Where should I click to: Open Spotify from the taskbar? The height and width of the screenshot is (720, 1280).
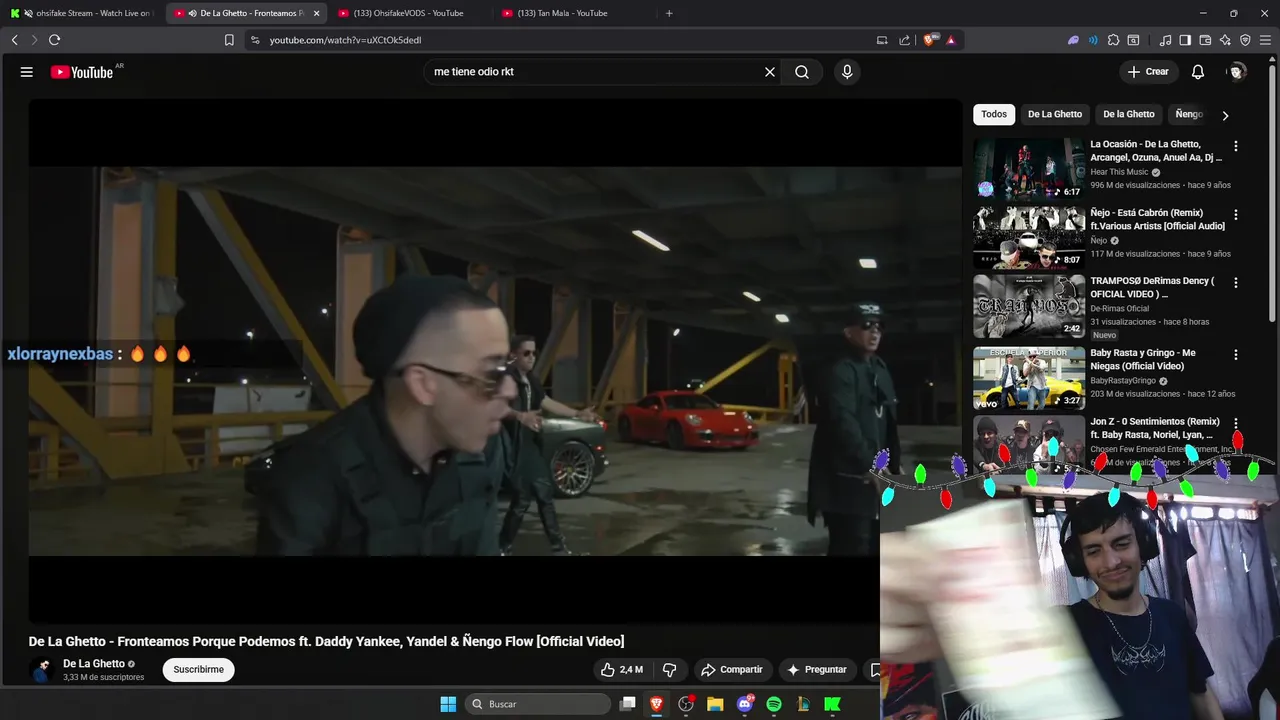point(774,704)
